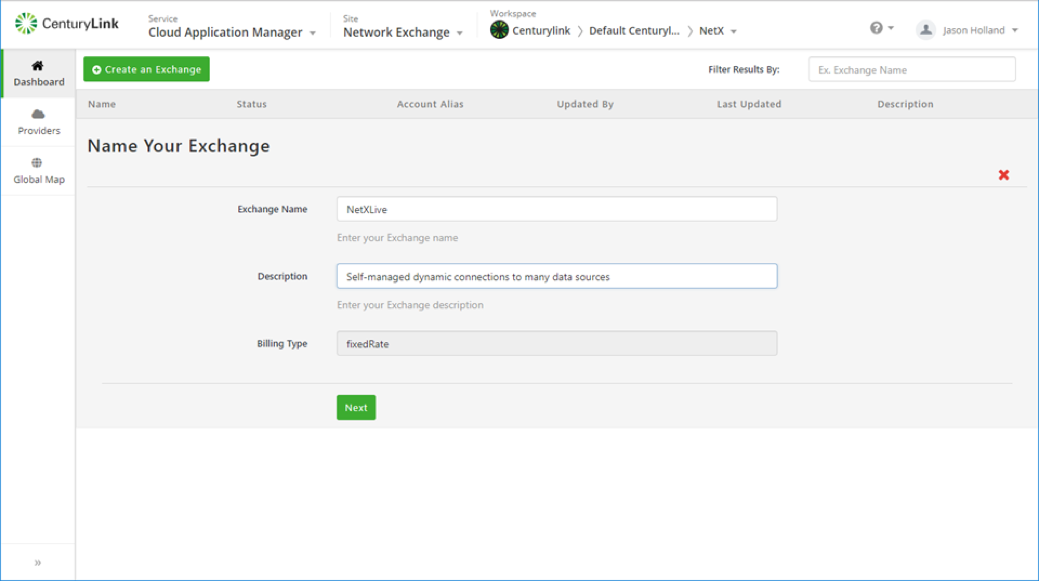Click the red X to close form
The height and width of the screenshot is (581, 1039).
pos(1004,175)
